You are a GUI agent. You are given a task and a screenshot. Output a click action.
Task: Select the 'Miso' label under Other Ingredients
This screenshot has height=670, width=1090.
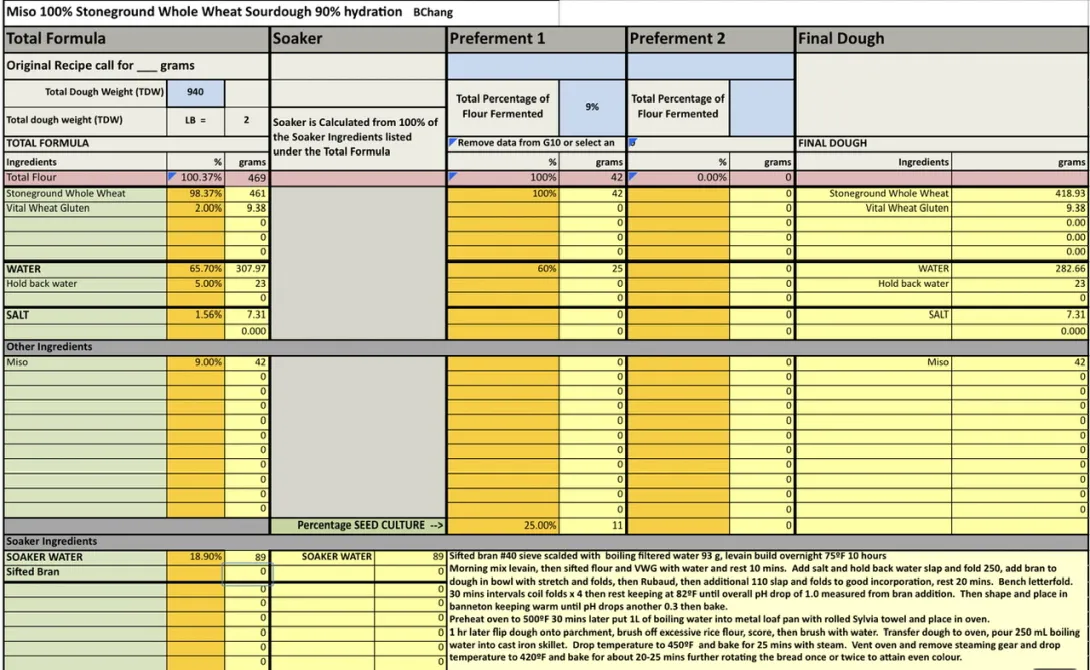(x=86, y=362)
